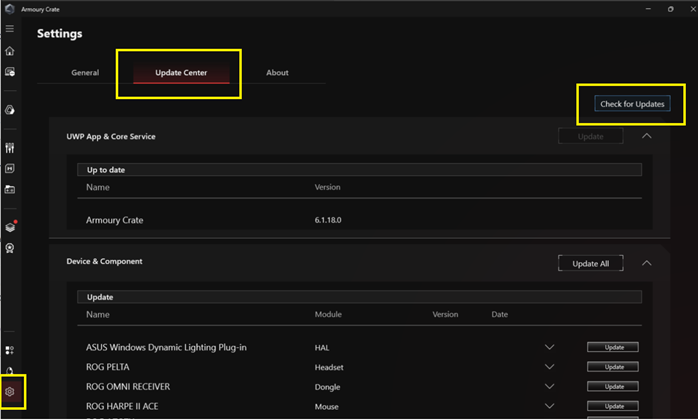This screenshot has height=420, width=698.
Task: Open Scenario Profiles icon in sidebar
Action: coord(9,169)
